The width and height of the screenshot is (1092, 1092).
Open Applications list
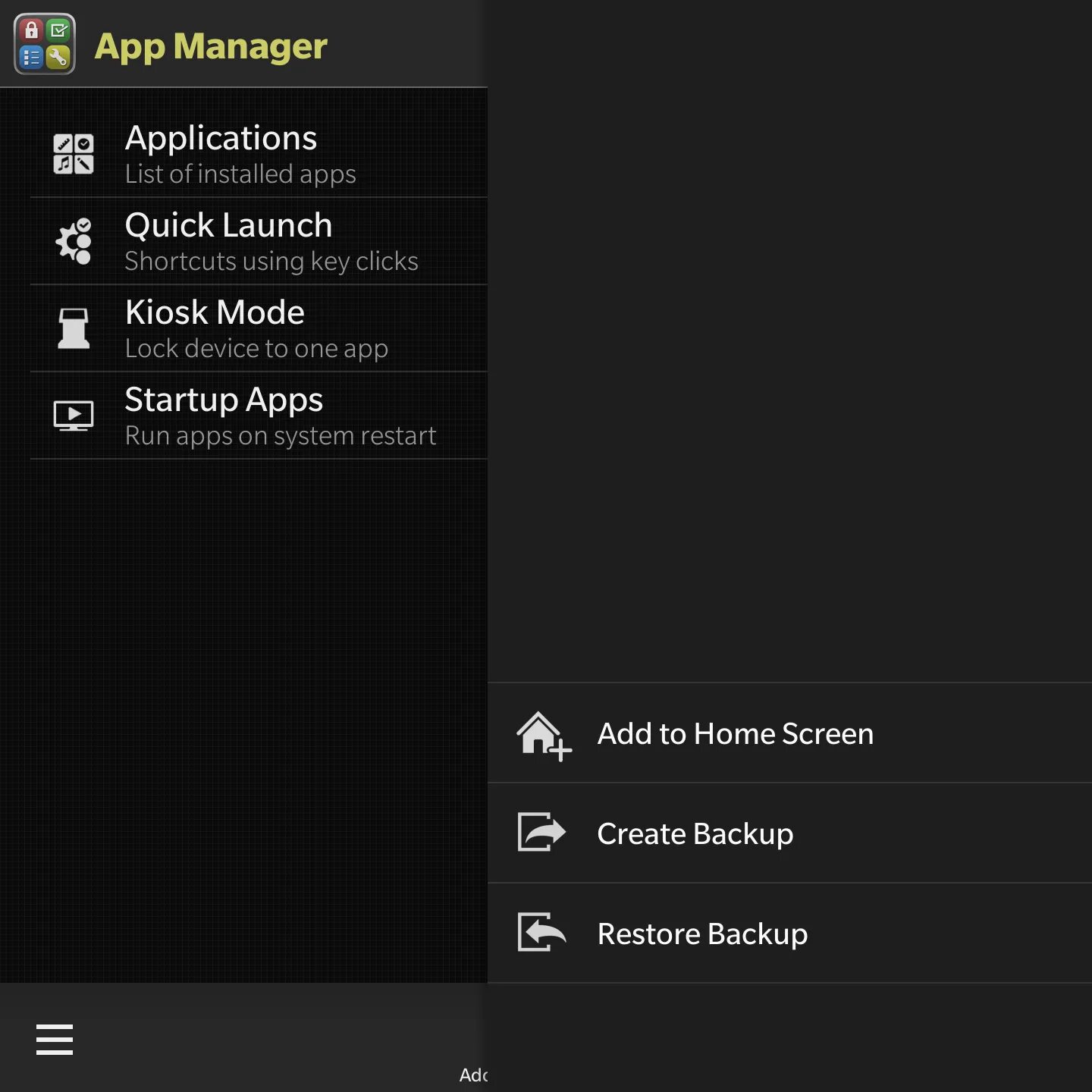(x=259, y=154)
